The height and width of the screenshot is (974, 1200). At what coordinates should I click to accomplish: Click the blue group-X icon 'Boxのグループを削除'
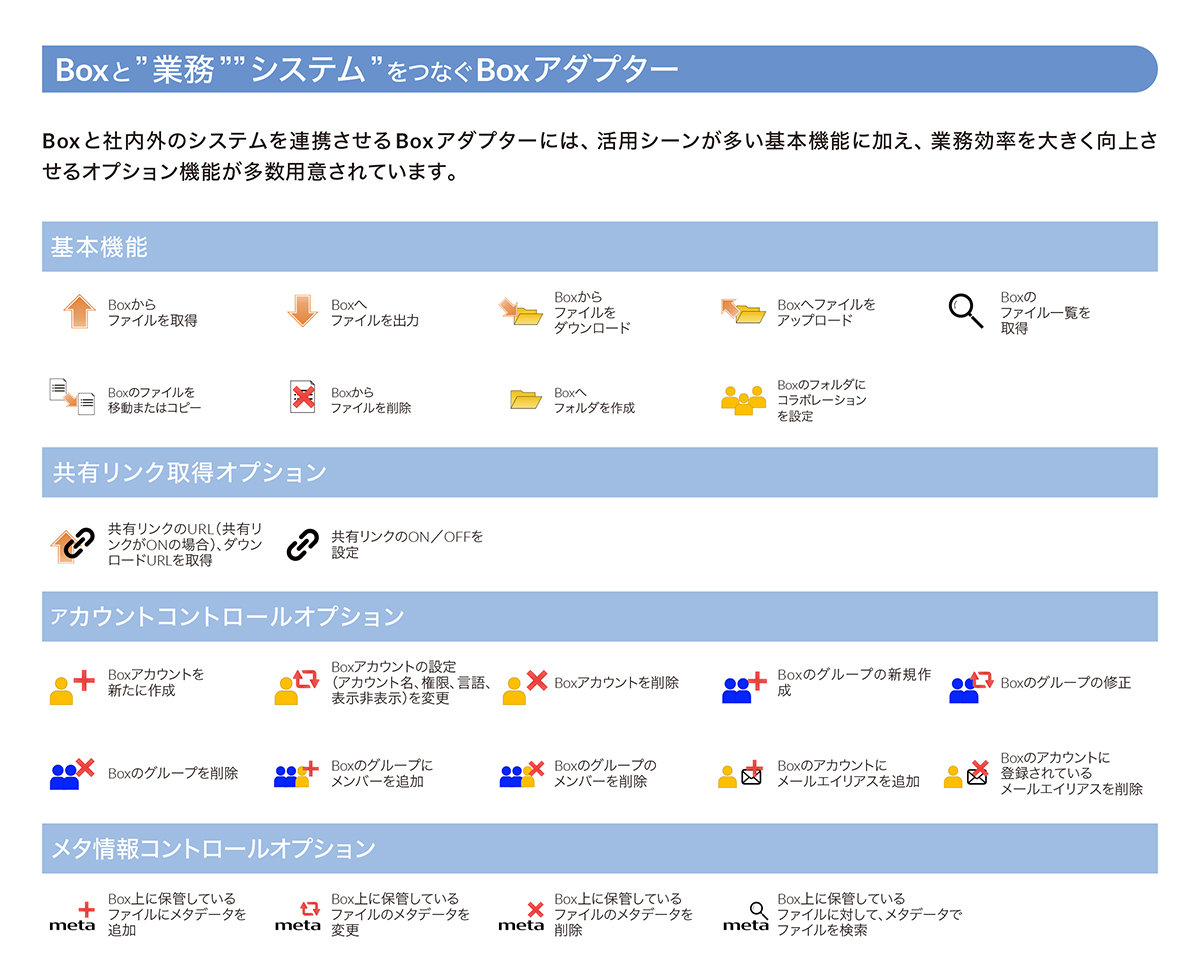[72, 773]
